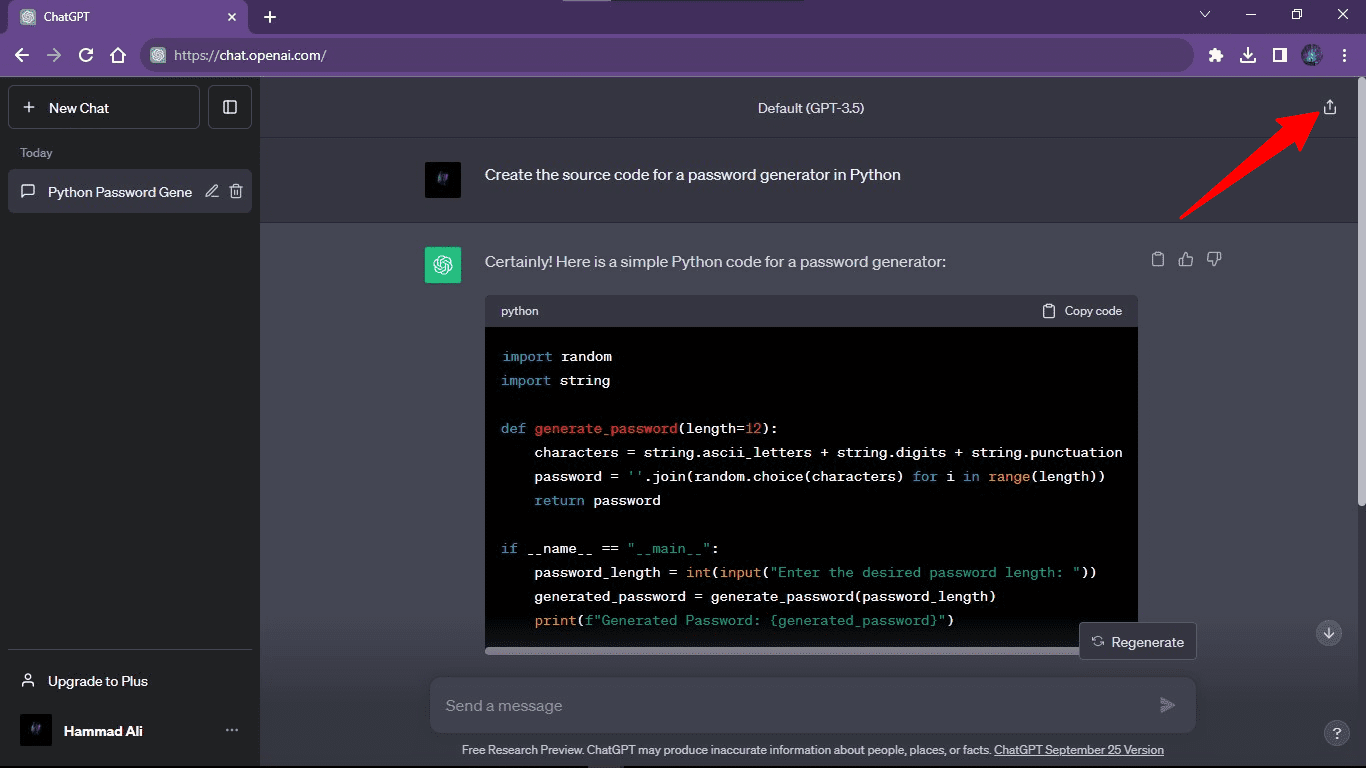Image resolution: width=1366 pixels, height=768 pixels.
Task: Reload the page
Action: click(x=86, y=56)
